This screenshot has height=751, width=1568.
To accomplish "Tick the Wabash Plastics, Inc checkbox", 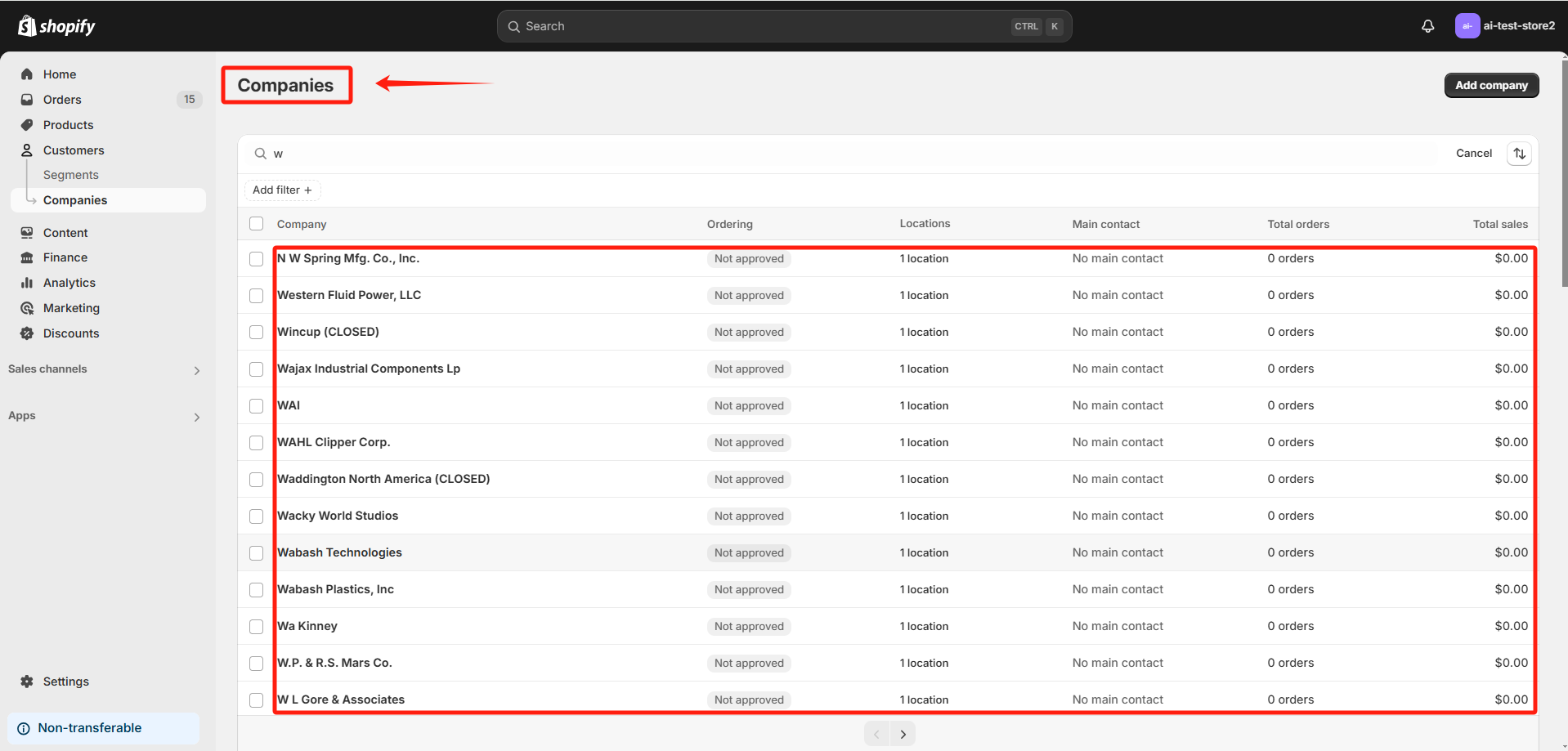I will point(257,590).
